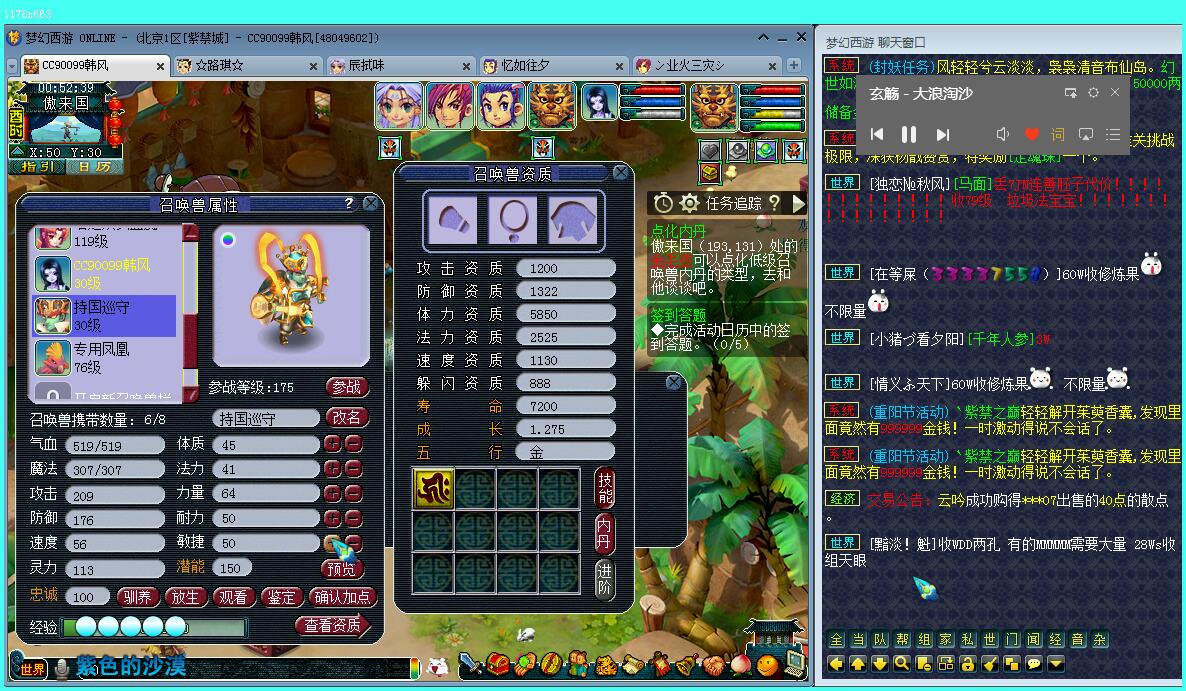1186x691 pixels.
Task: Expand the 任务追踪 panel arrow
Action: [x=799, y=203]
